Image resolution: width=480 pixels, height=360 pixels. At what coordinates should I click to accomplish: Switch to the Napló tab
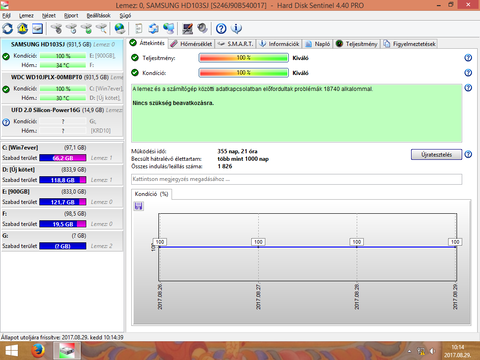coord(318,44)
